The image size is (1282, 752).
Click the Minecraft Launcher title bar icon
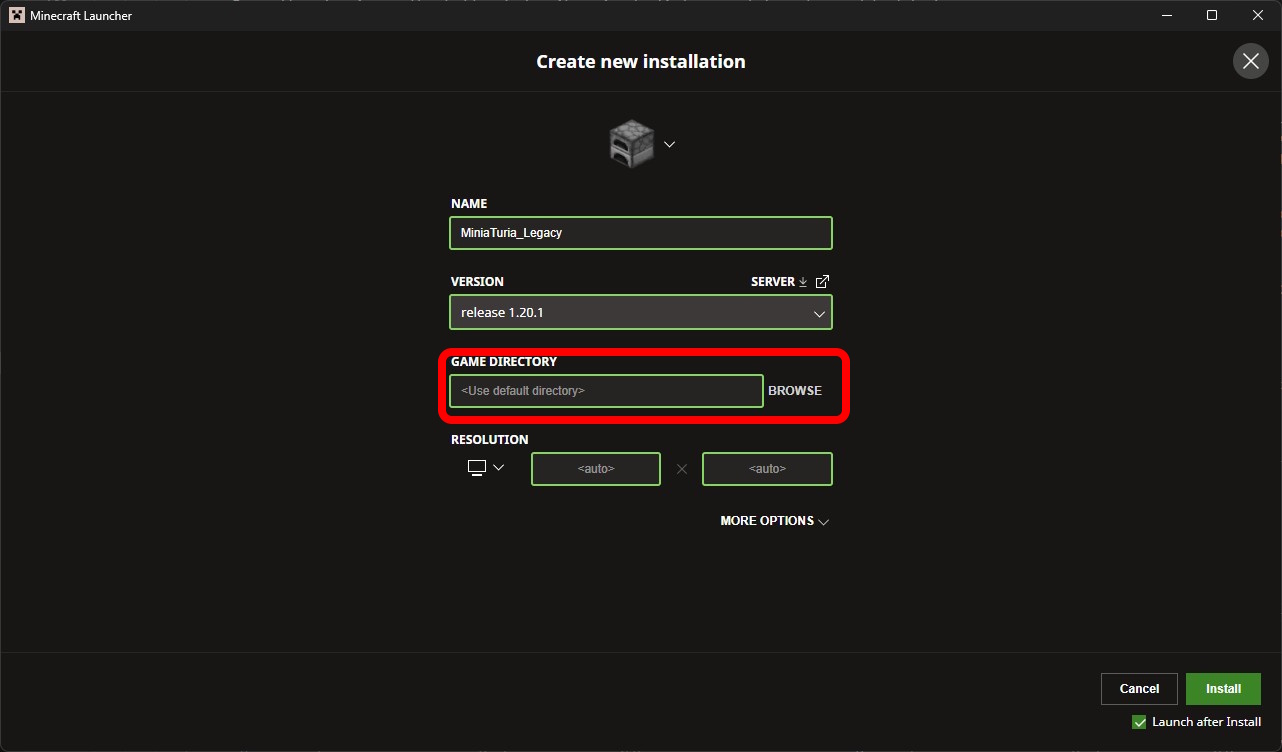pyautogui.click(x=17, y=15)
